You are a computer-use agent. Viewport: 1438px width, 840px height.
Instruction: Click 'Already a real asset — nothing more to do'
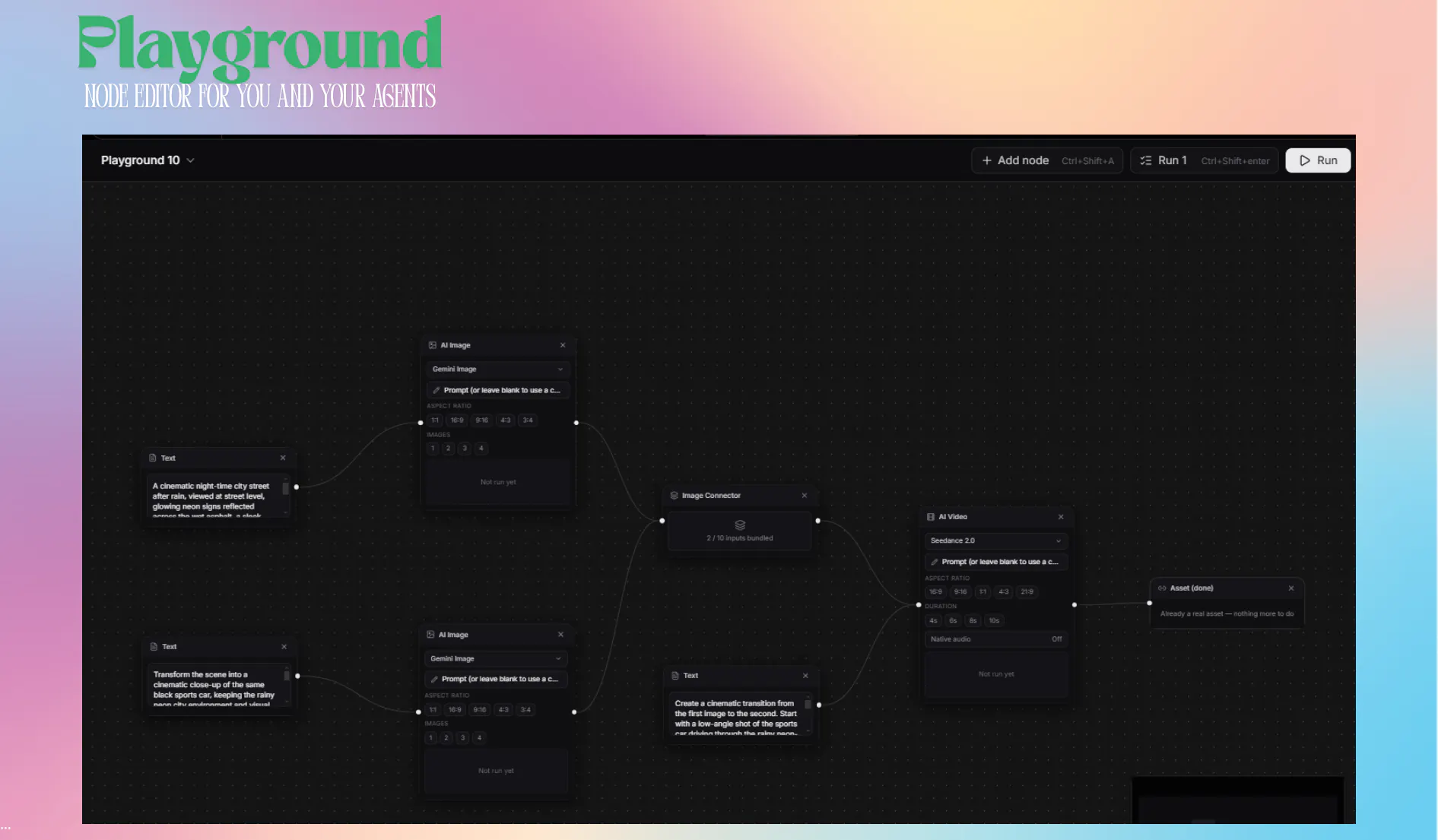tap(1227, 614)
